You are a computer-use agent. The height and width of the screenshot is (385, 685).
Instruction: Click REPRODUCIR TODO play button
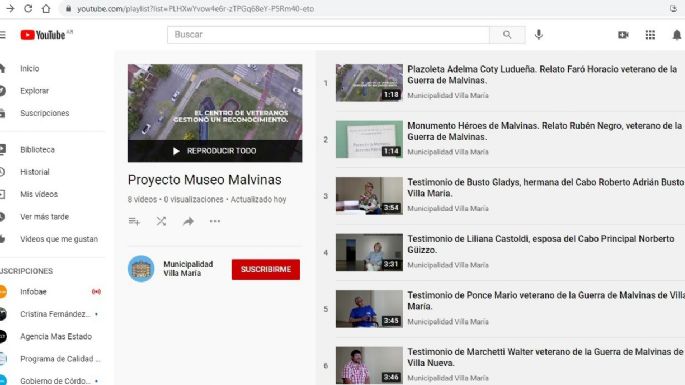215,151
